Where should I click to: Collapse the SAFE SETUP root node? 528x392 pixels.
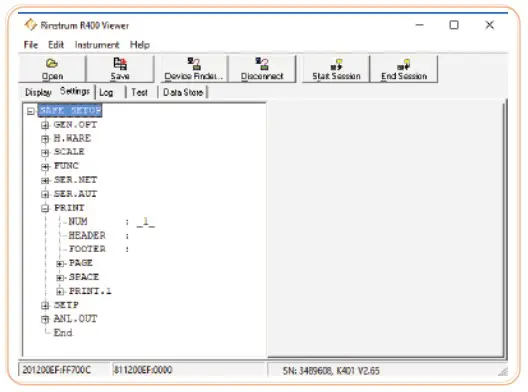coord(31,111)
